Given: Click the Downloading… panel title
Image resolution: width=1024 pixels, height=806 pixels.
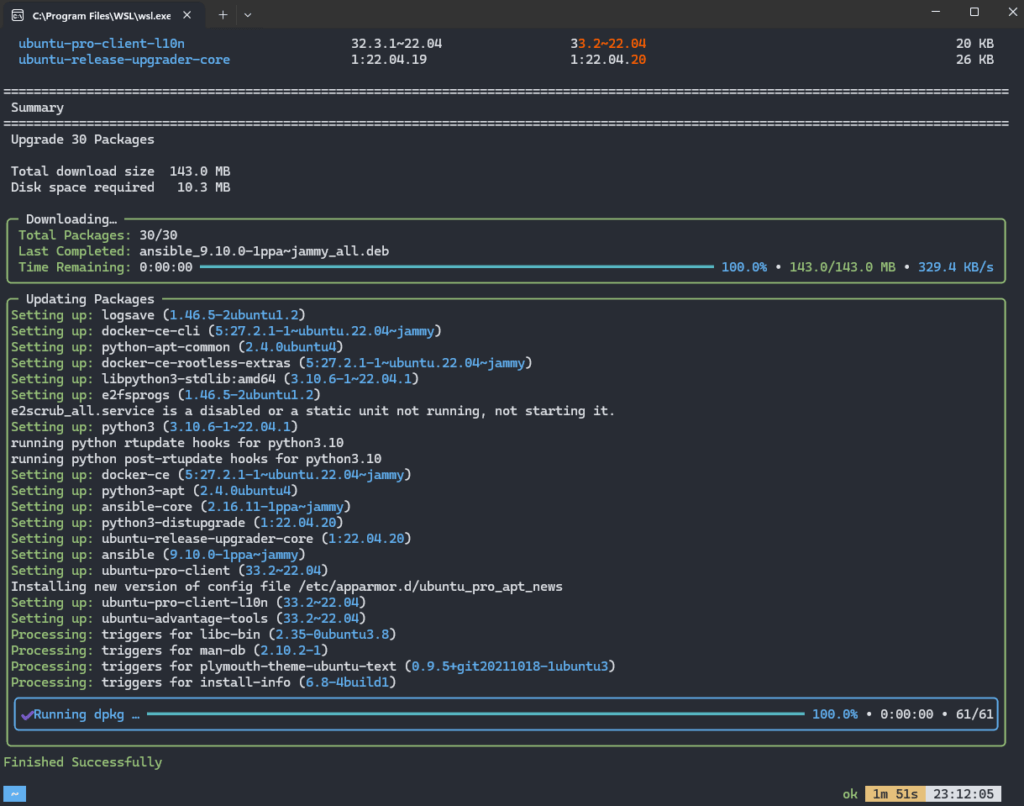Looking at the screenshot, I should (x=71, y=219).
